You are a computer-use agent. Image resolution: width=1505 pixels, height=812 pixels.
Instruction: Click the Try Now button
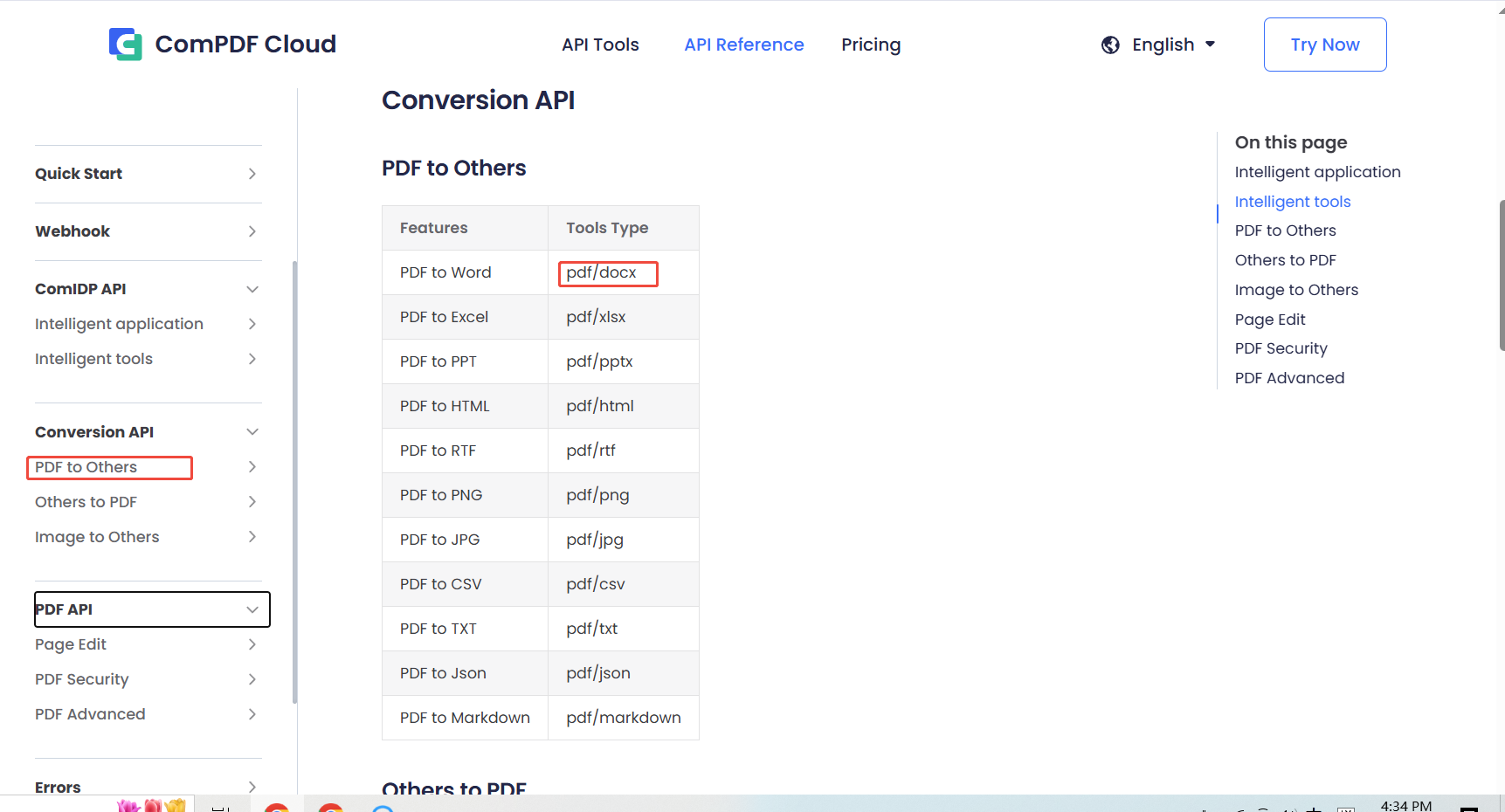coord(1325,44)
